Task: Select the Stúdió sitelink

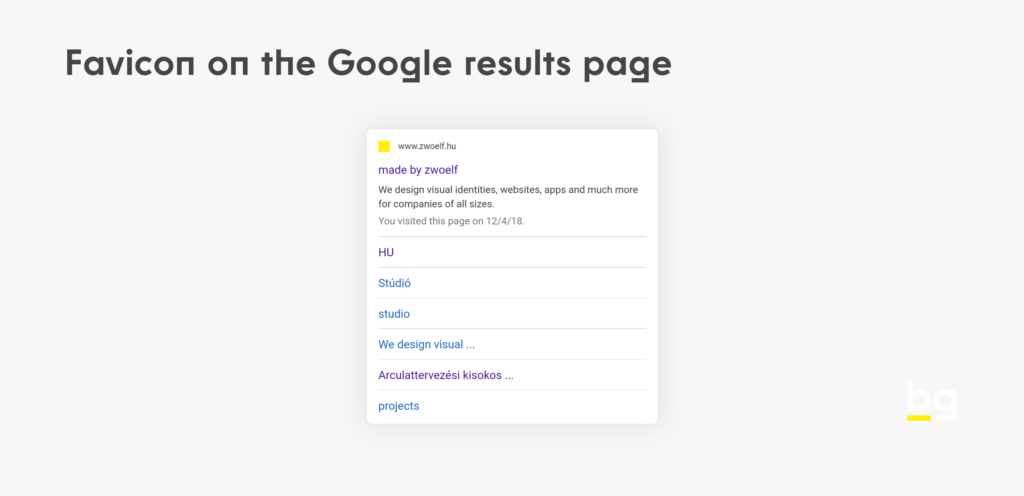Action: (x=395, y=283)
